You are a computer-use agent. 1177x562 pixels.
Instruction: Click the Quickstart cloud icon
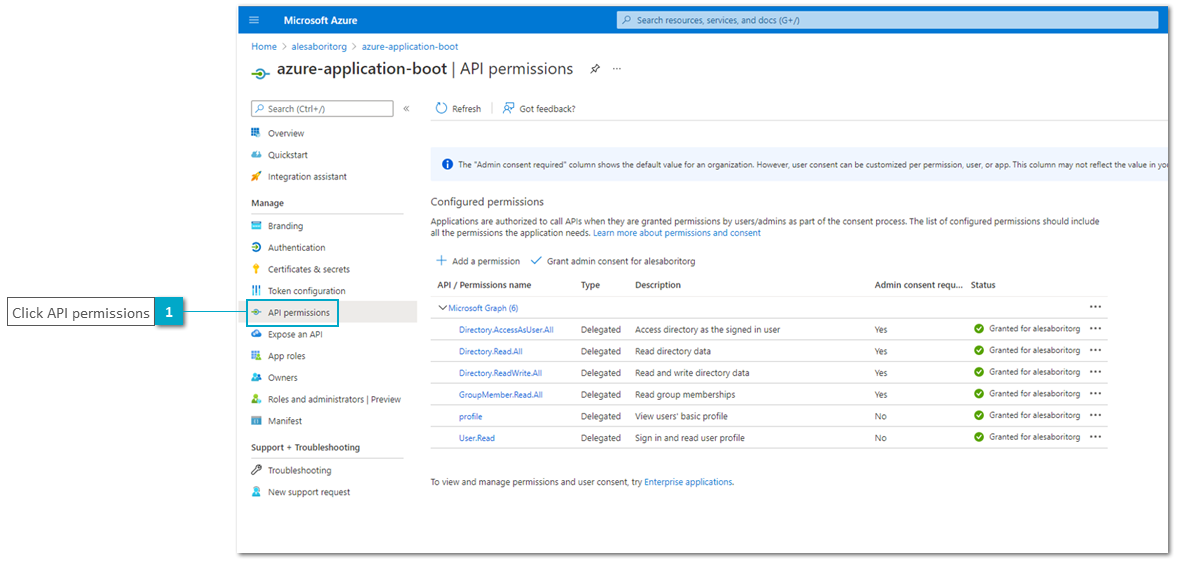click(255, 155)
